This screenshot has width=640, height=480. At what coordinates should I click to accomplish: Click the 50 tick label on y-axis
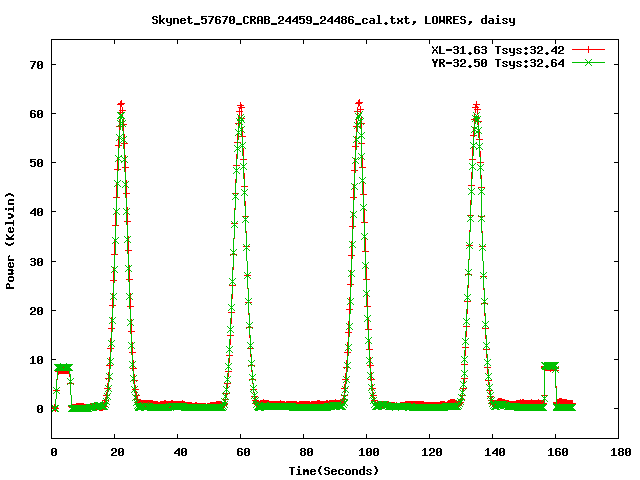(x=37, y=163)
